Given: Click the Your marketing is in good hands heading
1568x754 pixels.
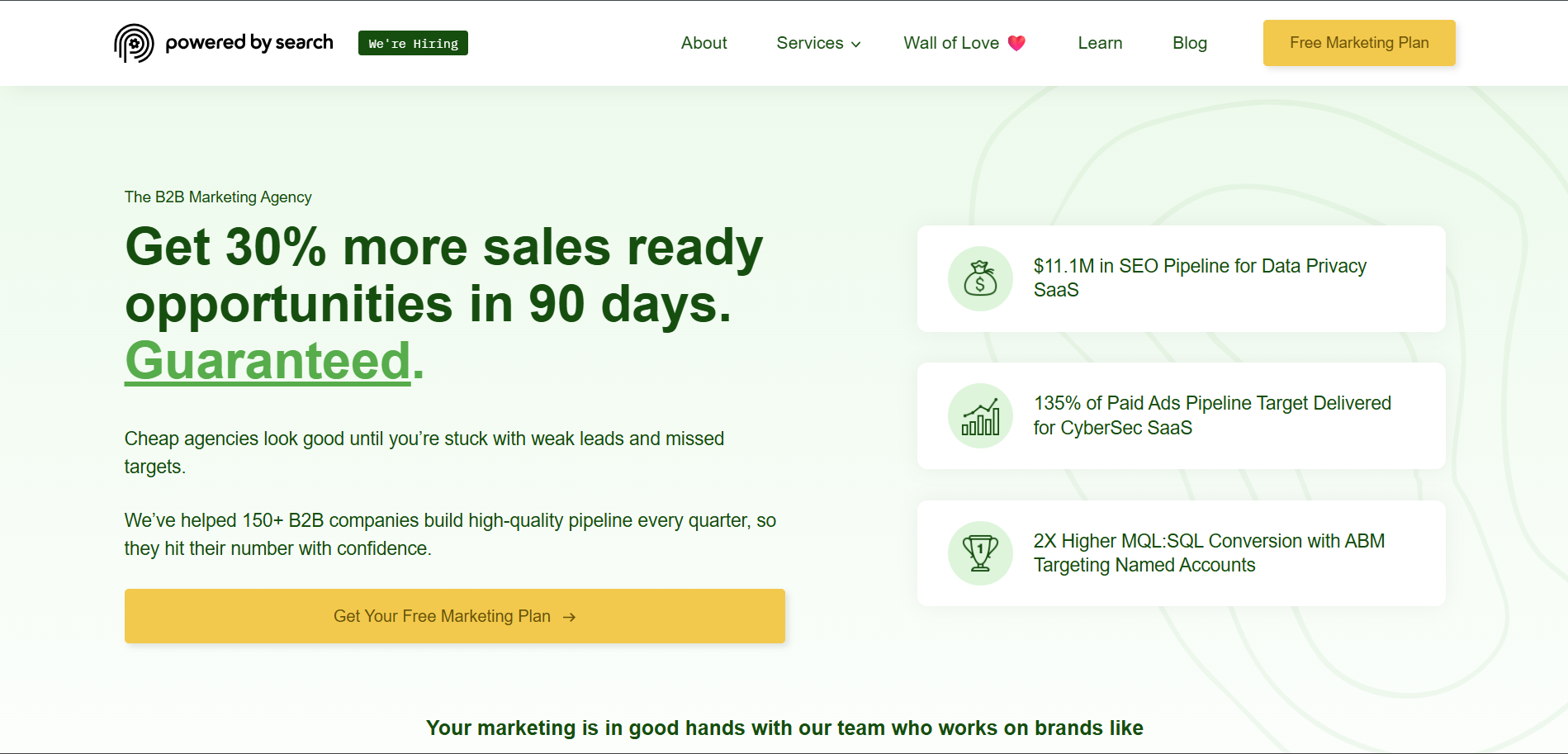Looking at the screenshot, I should click(x=784, y=728).
